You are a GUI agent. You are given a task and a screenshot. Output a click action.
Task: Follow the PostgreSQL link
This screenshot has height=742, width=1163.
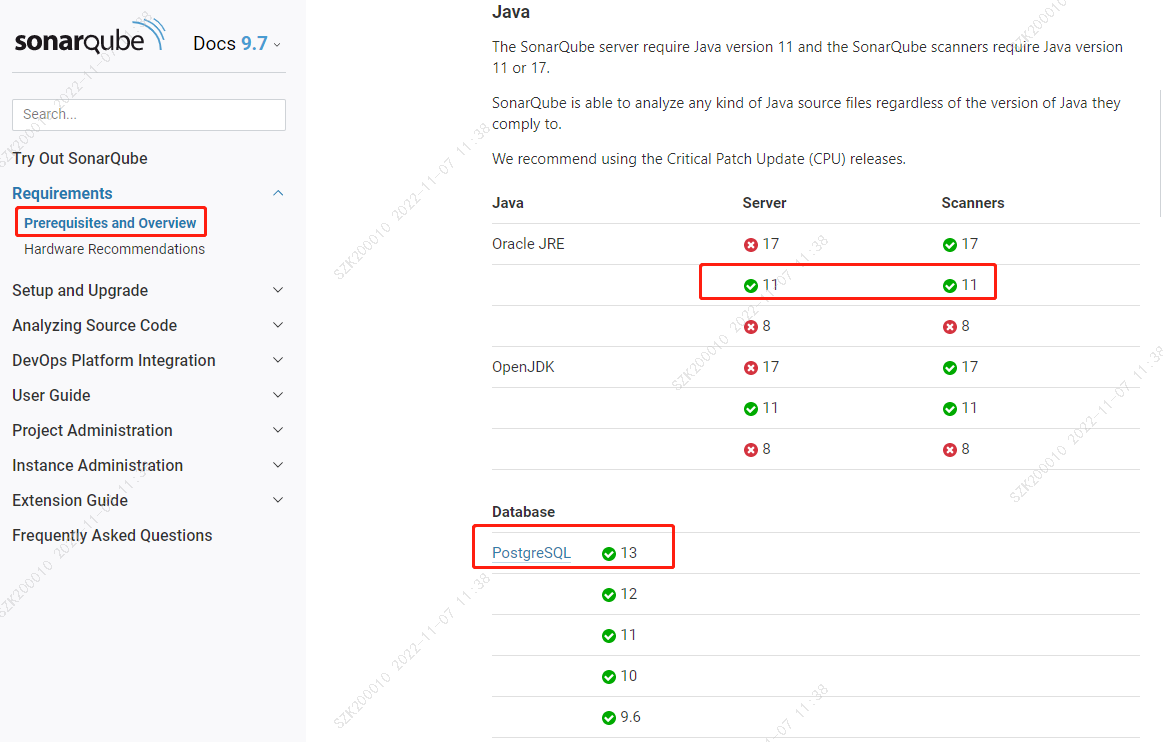point(531,553)
